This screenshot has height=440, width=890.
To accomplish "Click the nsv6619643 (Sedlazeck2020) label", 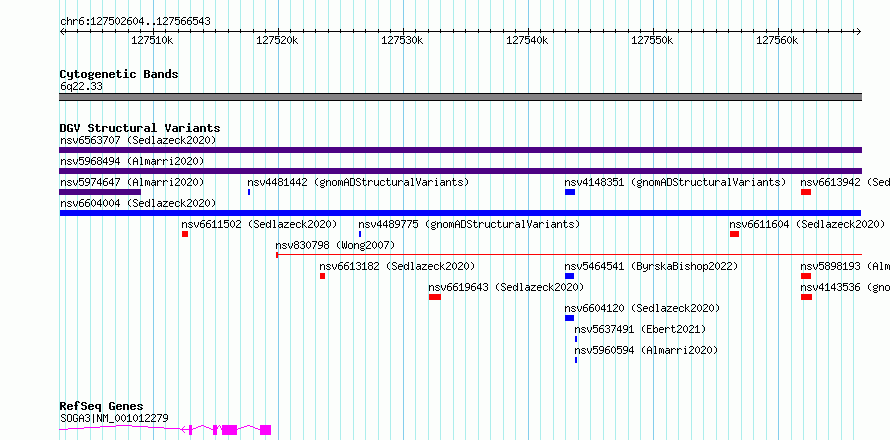I will click(x=506, y=287).
